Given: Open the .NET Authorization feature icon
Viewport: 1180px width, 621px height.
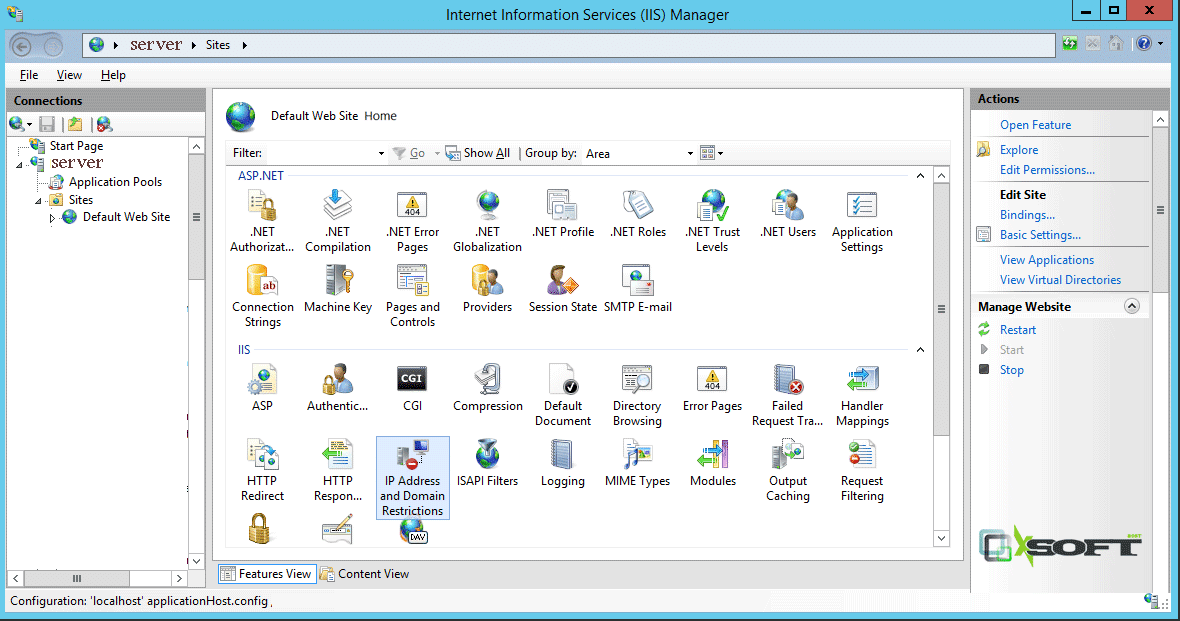Looking at the screenshot, I should click(262, 221).
